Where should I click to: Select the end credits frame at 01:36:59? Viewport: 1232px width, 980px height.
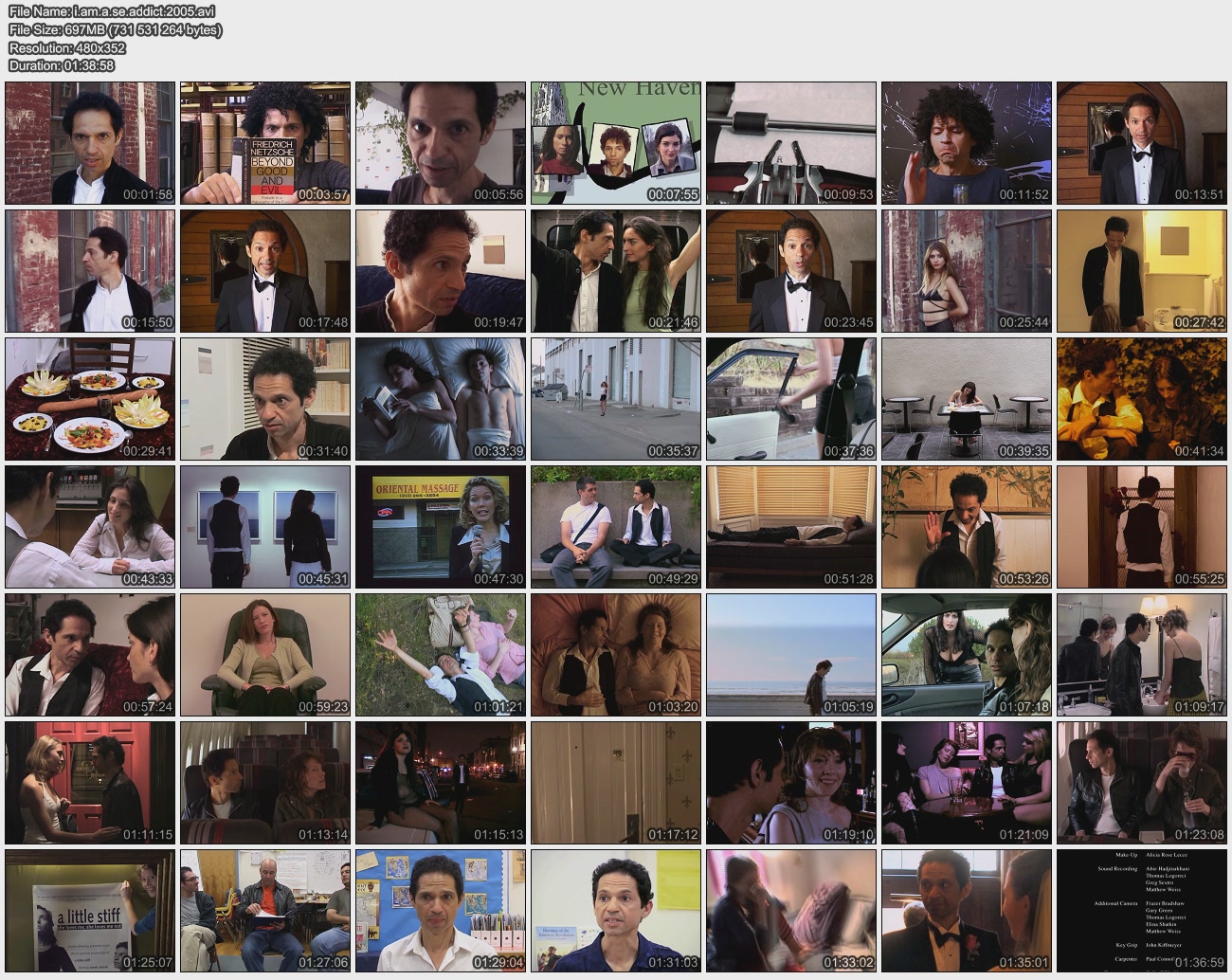(x=1142, y=911)
